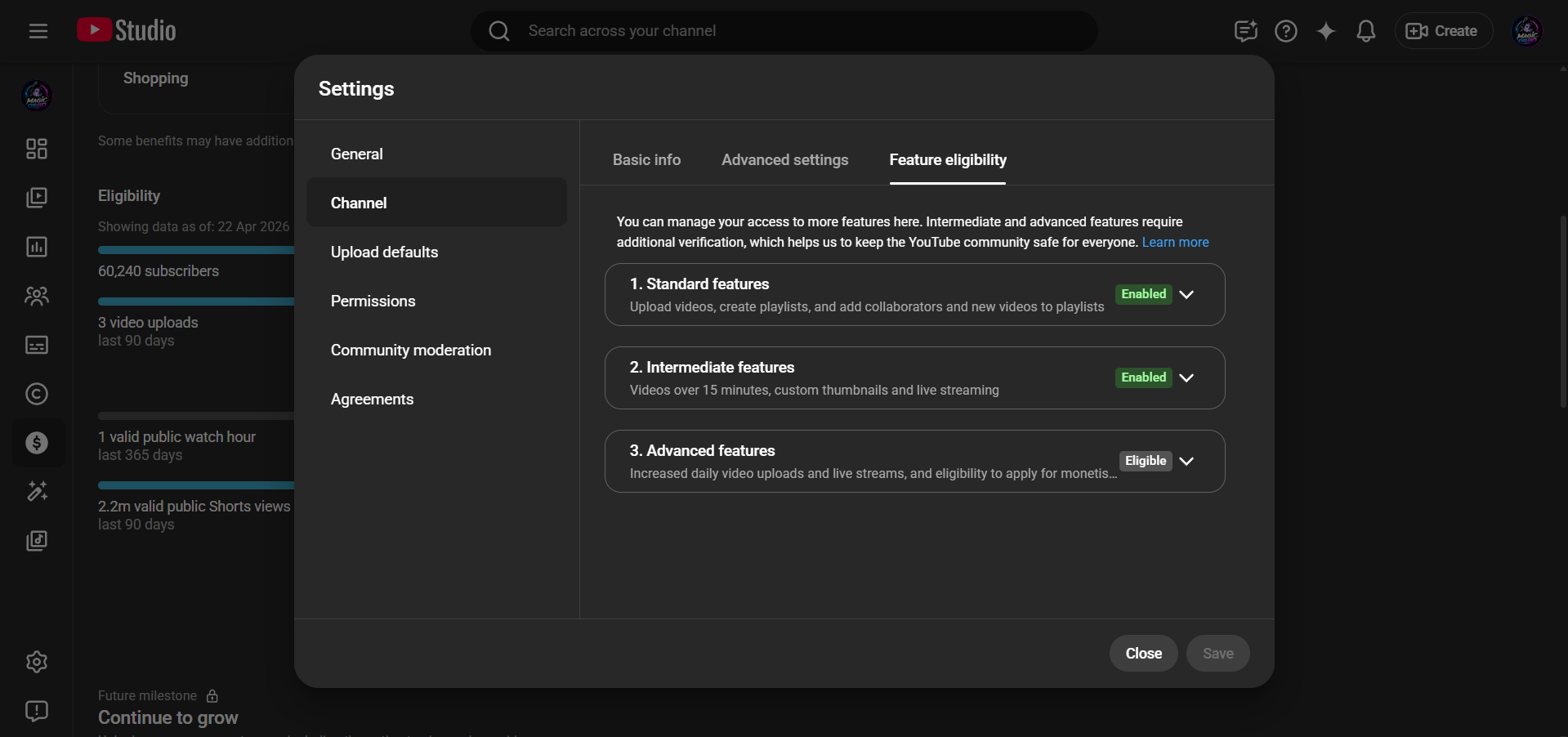This screenshot has height=737, width=1568.
Task: Open Customisation magic wand sidebar icon
Action: pos(37,491)
